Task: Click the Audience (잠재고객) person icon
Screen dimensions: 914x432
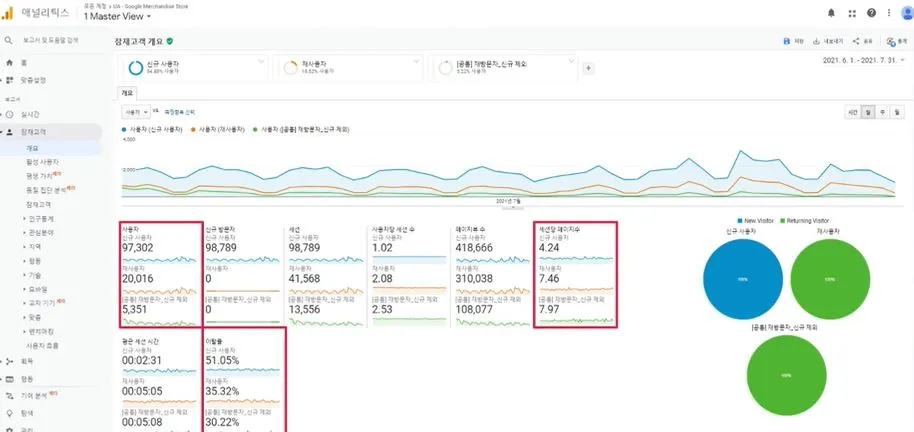Action: (9, 132)
